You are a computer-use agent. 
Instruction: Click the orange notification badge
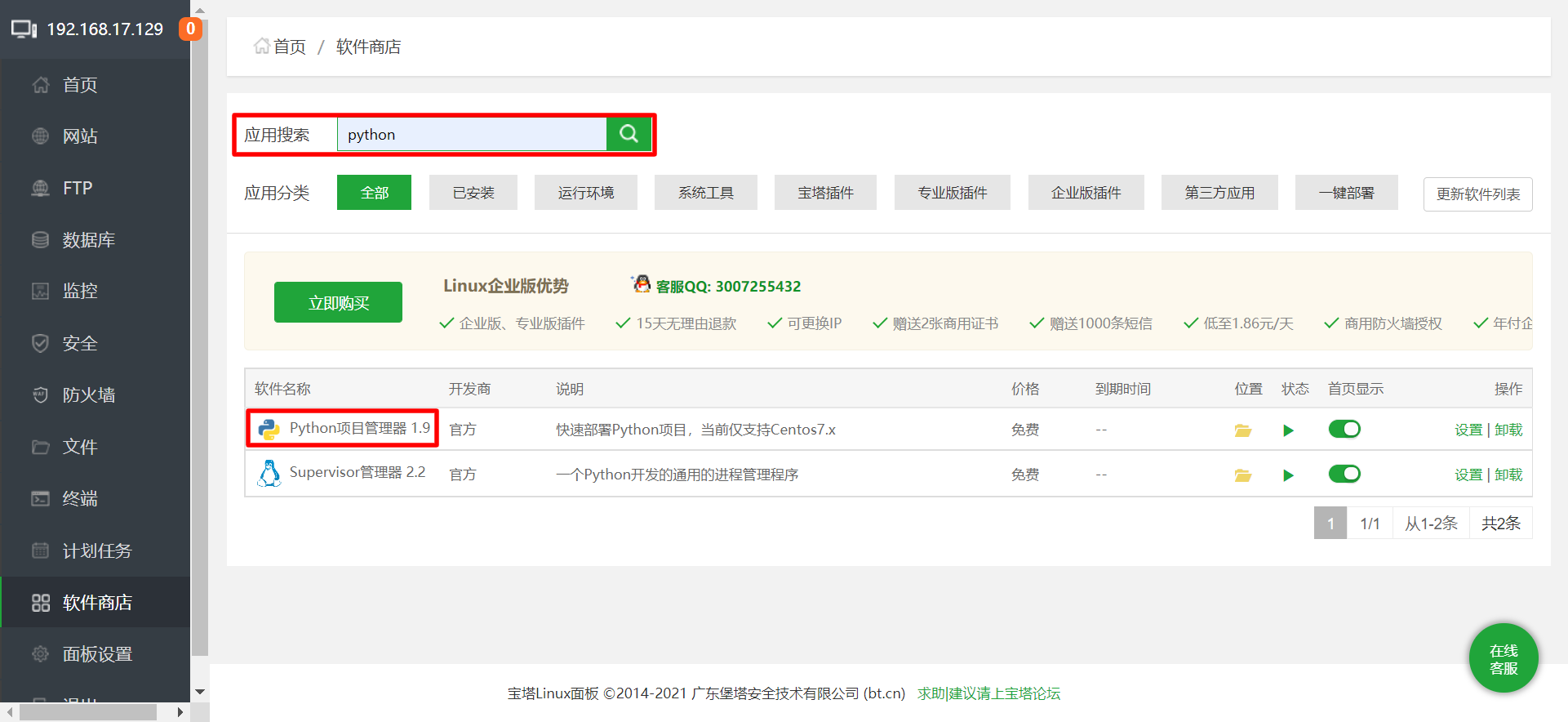(190, 29)
